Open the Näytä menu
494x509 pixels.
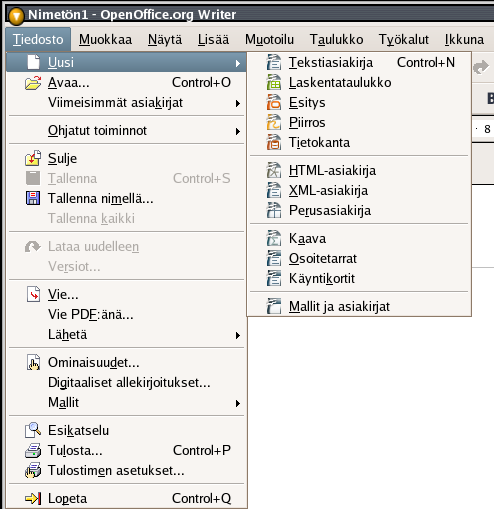pos(165,40)
